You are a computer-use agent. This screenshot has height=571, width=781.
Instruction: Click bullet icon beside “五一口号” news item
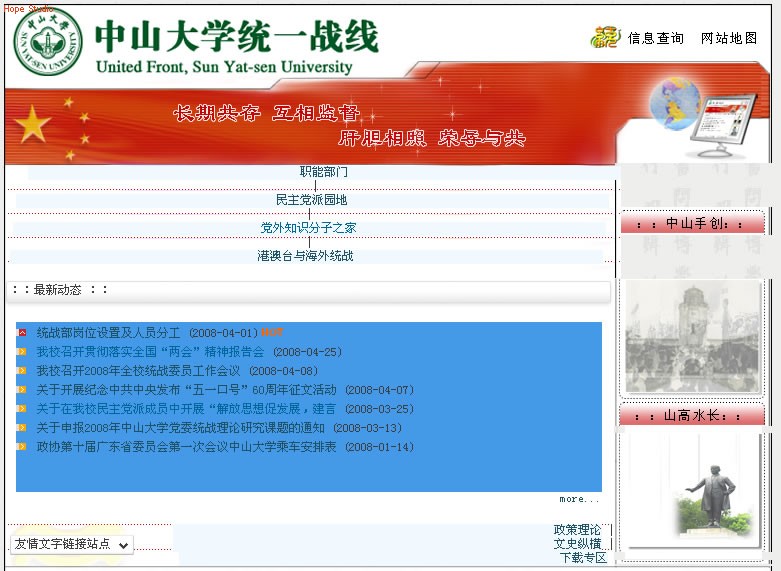tap(21, 390)
